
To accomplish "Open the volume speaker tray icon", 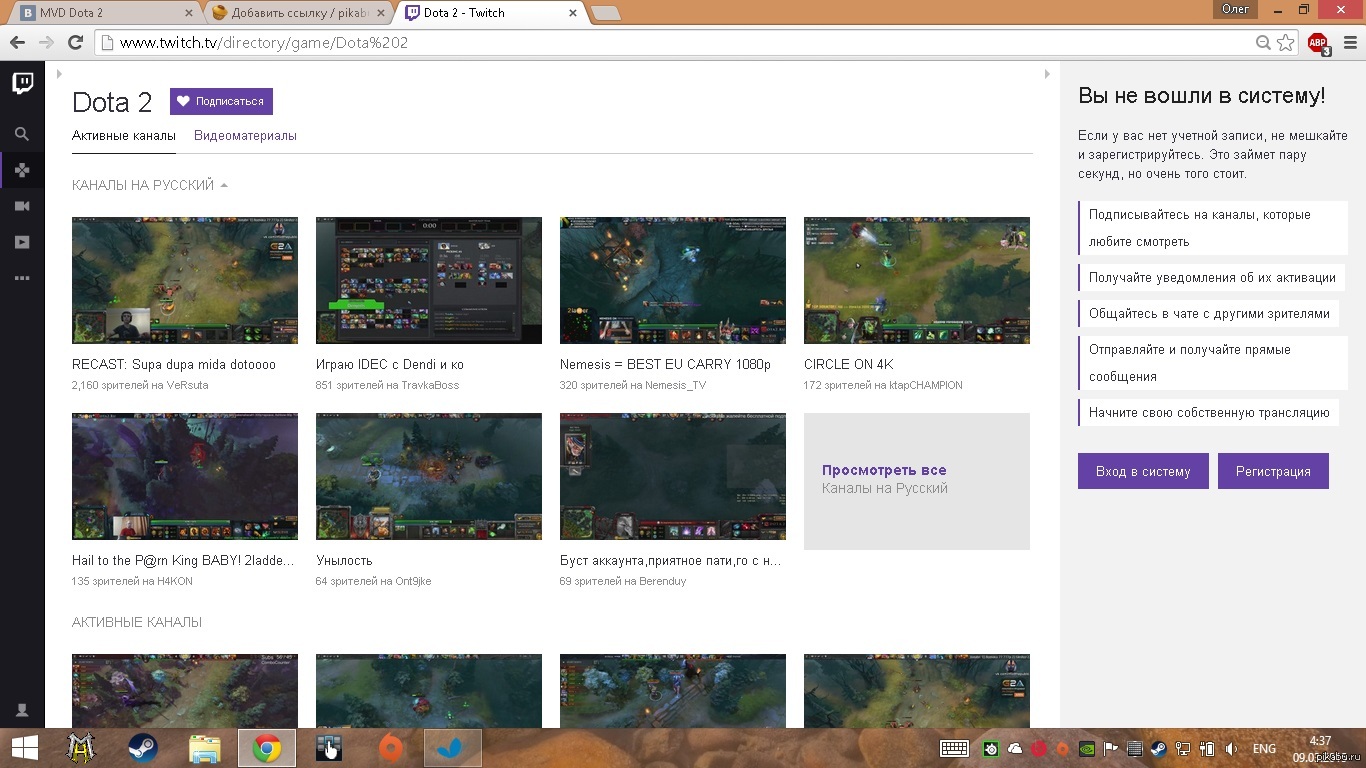I will [1231, 748].
